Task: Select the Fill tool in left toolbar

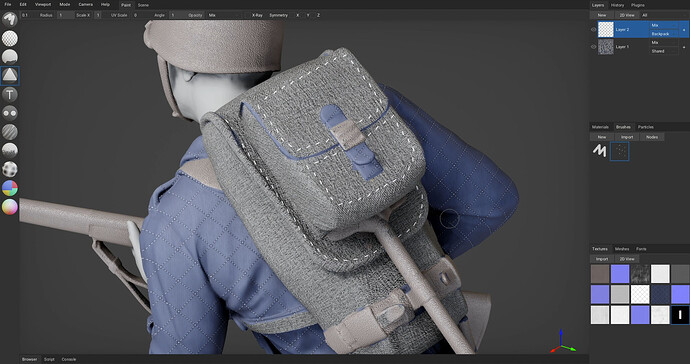Action: click(x=10, y=57)
